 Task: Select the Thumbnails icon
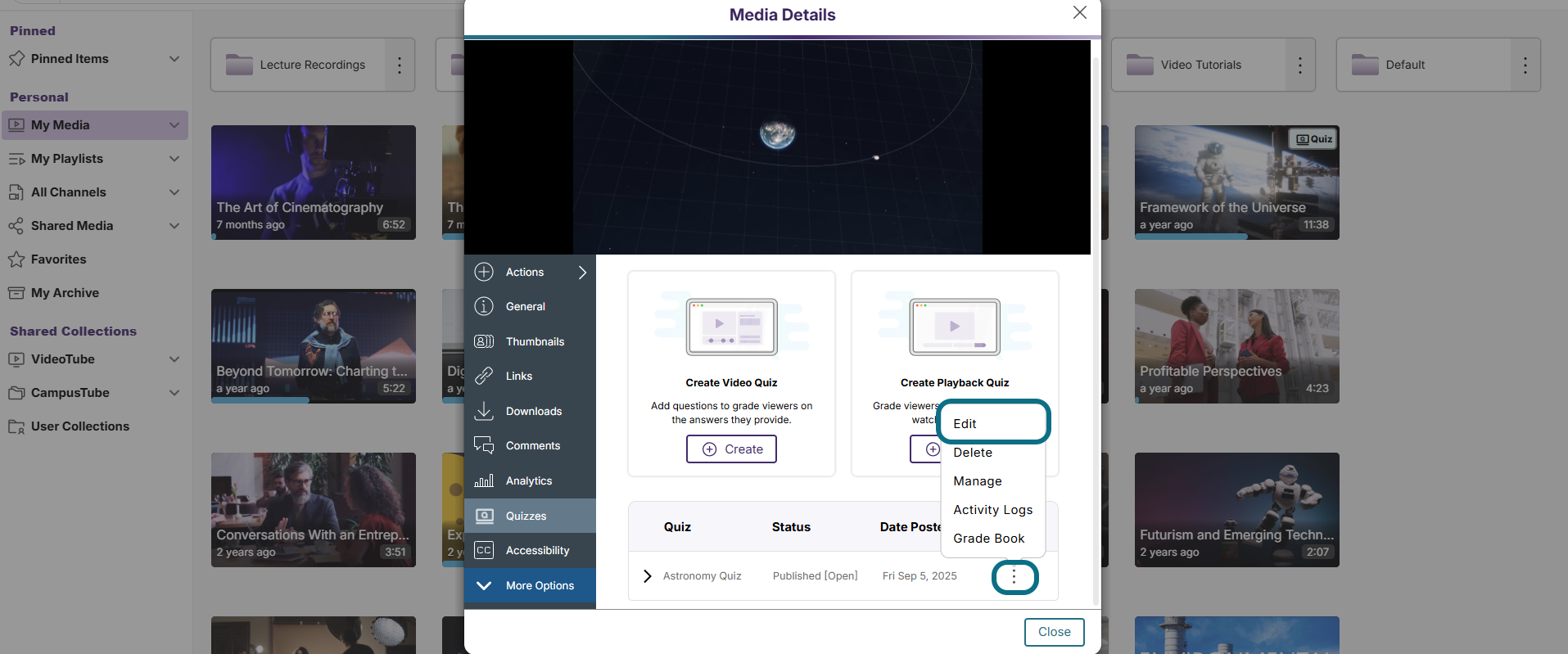coord(484,341)
